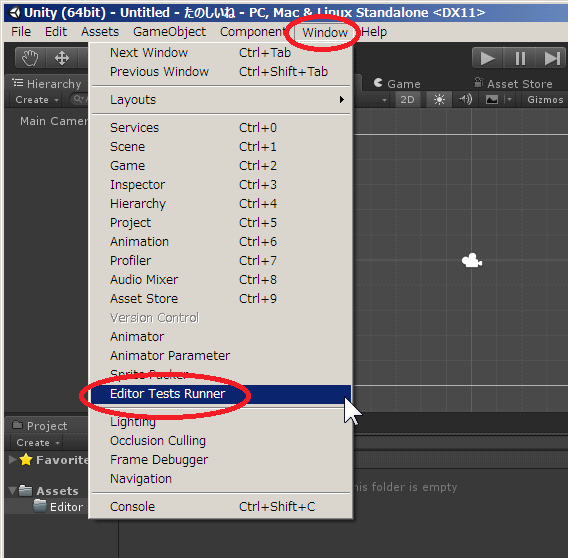Choose Project from Window menu
568x558 pixels.
pyautogui.click(x=221, y=222)
